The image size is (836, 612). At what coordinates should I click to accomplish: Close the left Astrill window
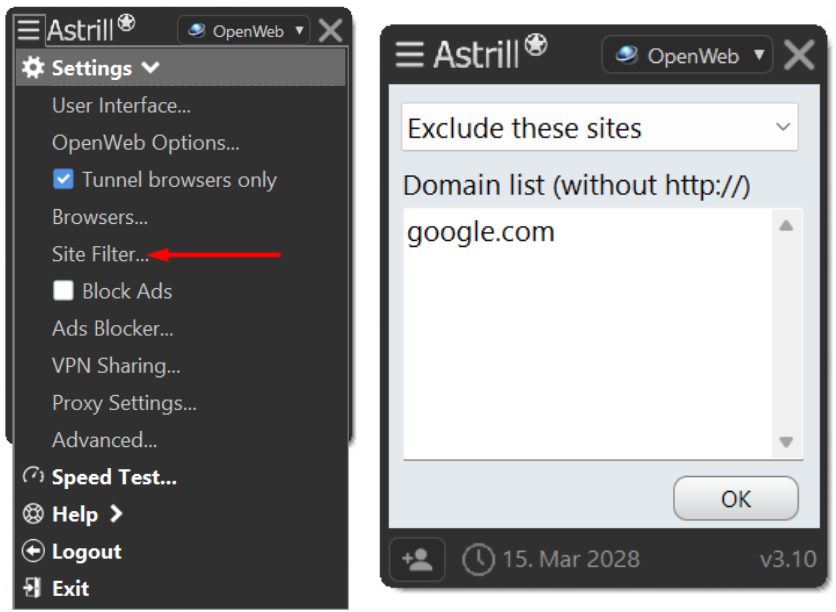pos(331,30)
